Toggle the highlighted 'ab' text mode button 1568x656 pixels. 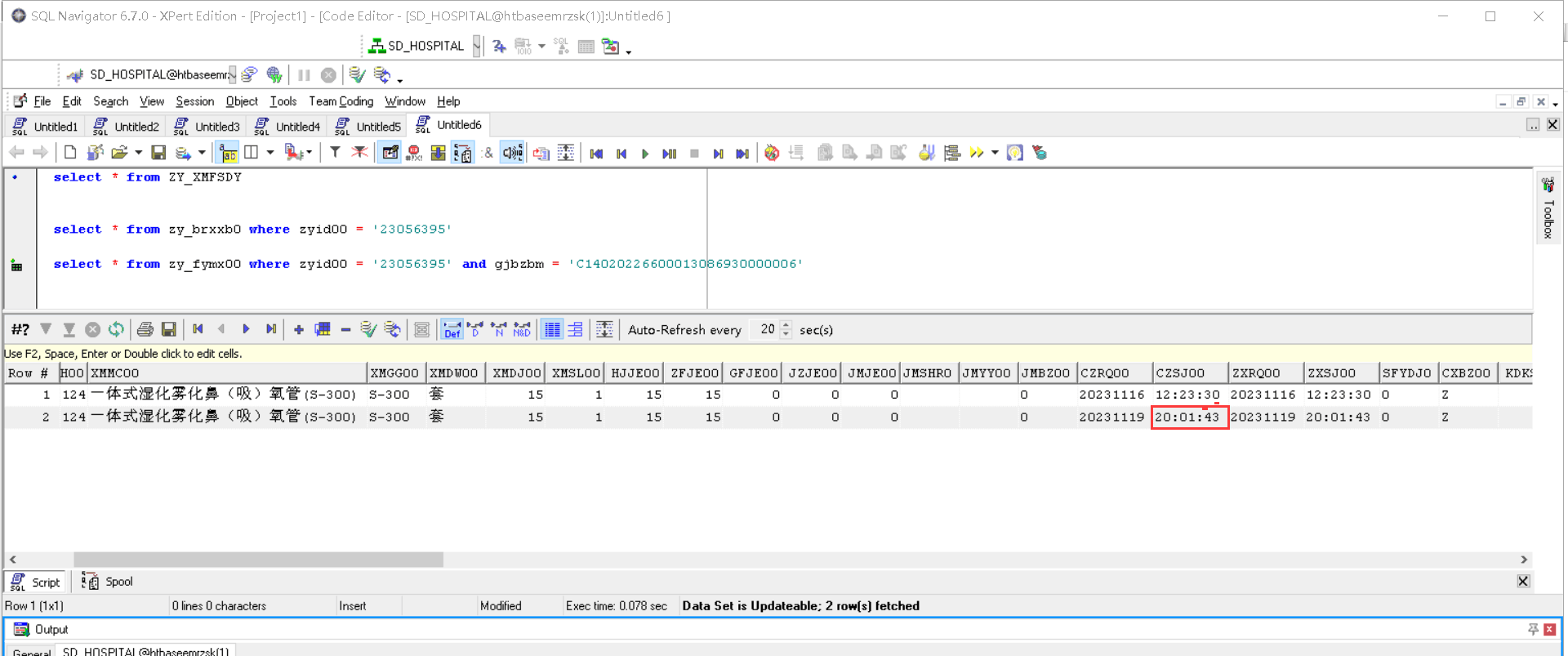point(228,153)
